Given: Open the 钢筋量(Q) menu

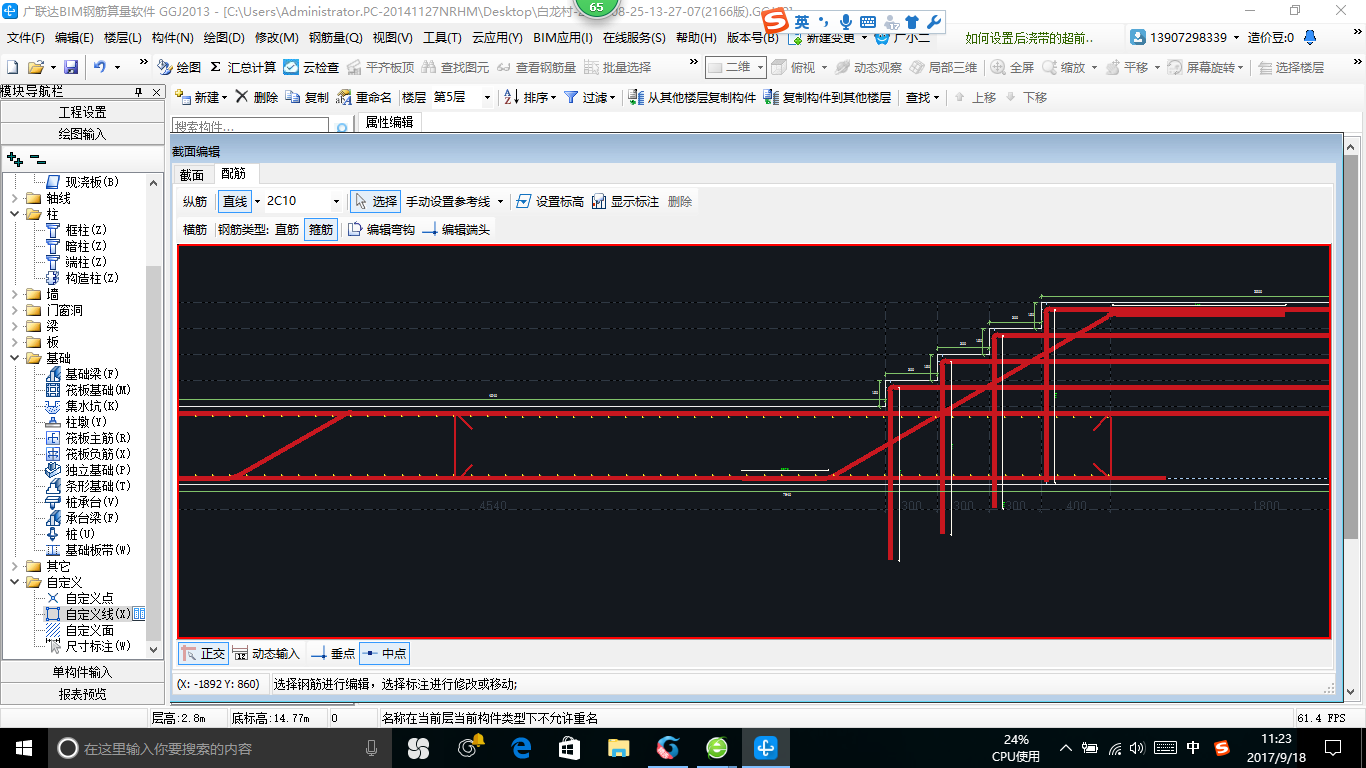Looking at the screenshot, I should pyautogui.click(x=335, y=38).
